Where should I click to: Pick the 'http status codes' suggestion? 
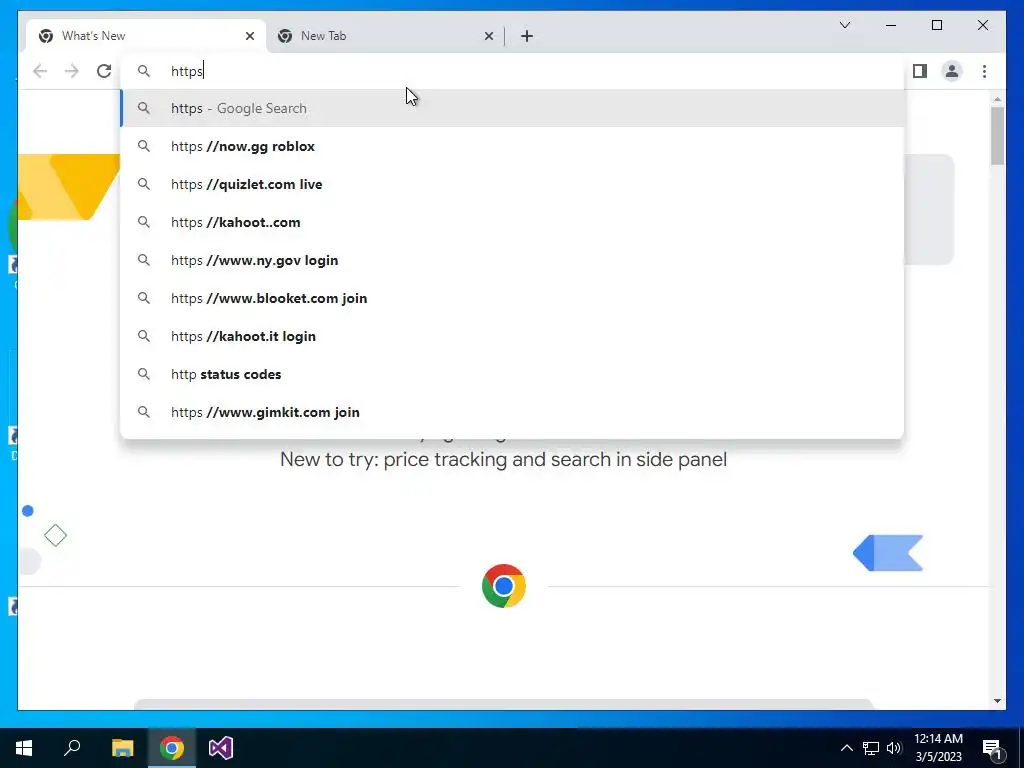click(x=513, y=374)
